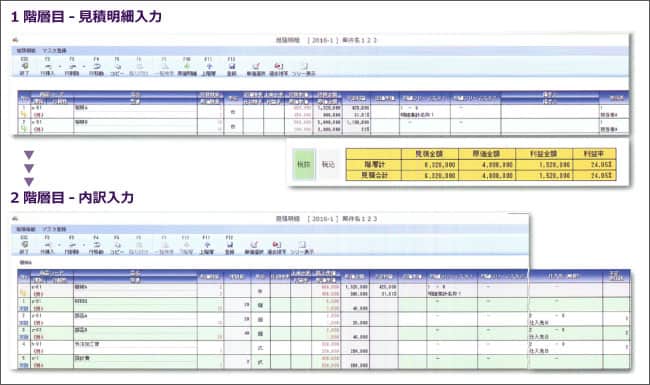Click application icon in 1階層目 window title bar
The height and width of the screenshot is (385, 650).
pyautogui.click(x=15, y=40)
